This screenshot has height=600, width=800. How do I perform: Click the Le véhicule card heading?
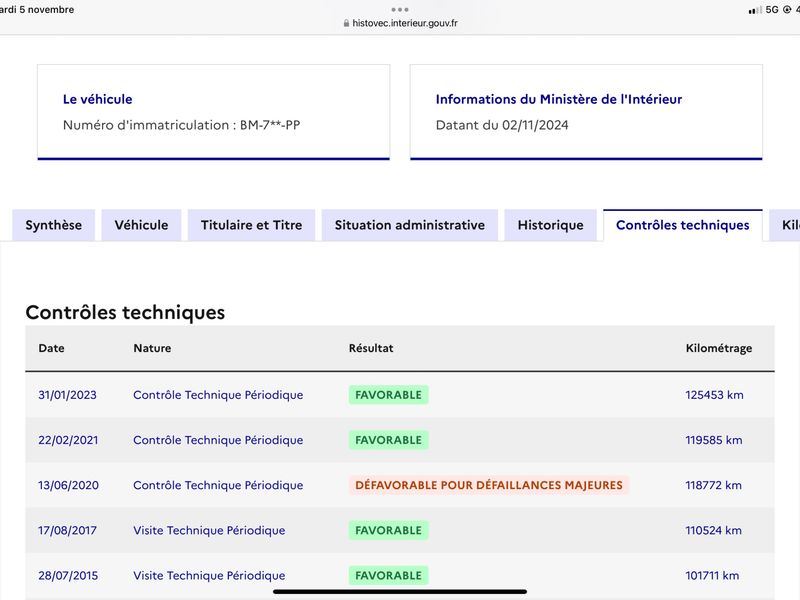[97, 99]
